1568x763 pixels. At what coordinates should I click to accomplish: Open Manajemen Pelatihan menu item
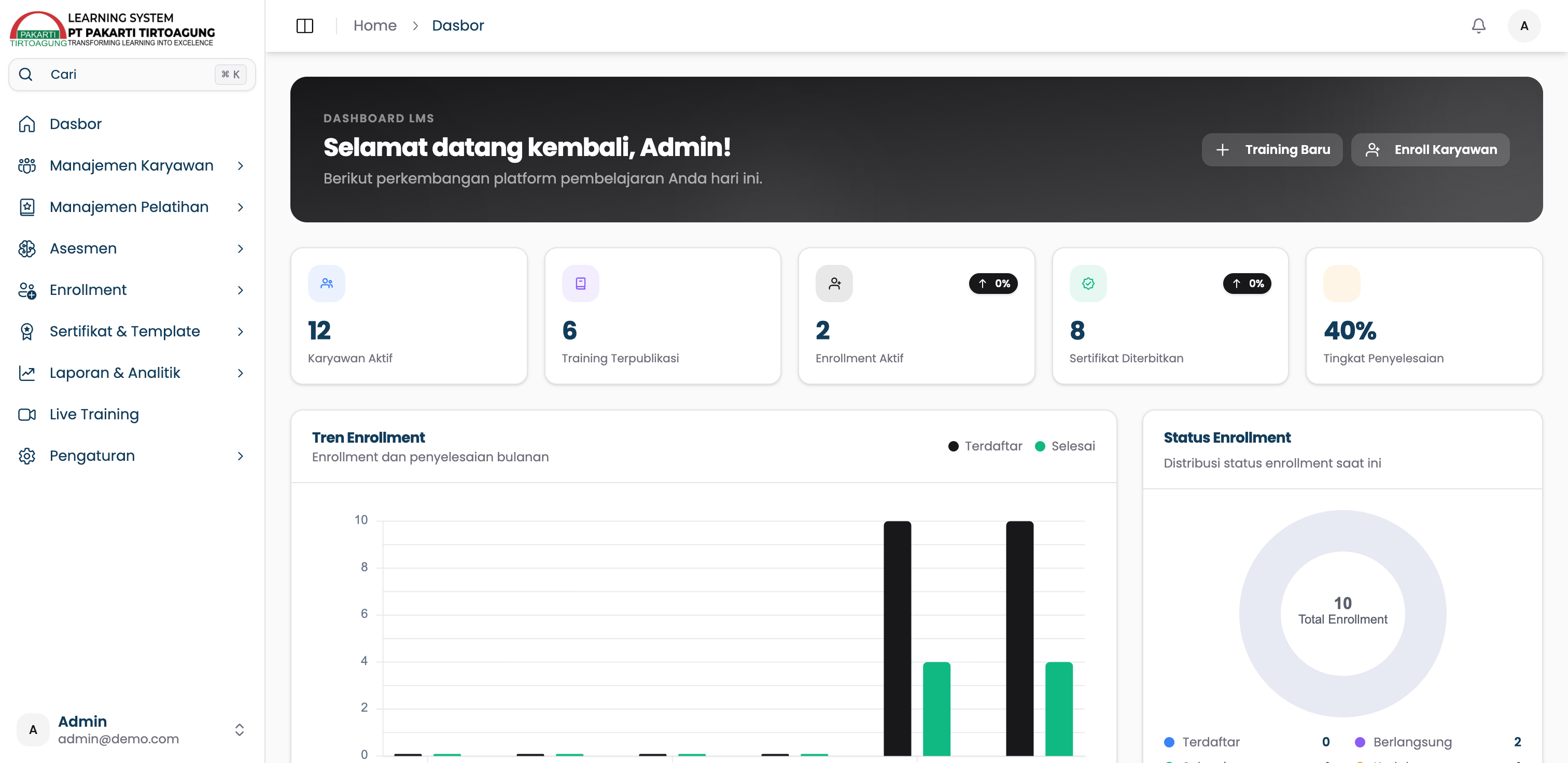tap(132, 207)
